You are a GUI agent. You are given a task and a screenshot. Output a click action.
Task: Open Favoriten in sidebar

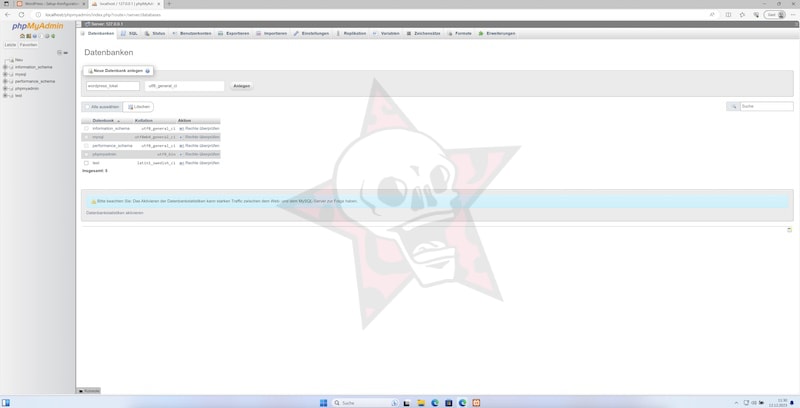(x=29, y=45)
